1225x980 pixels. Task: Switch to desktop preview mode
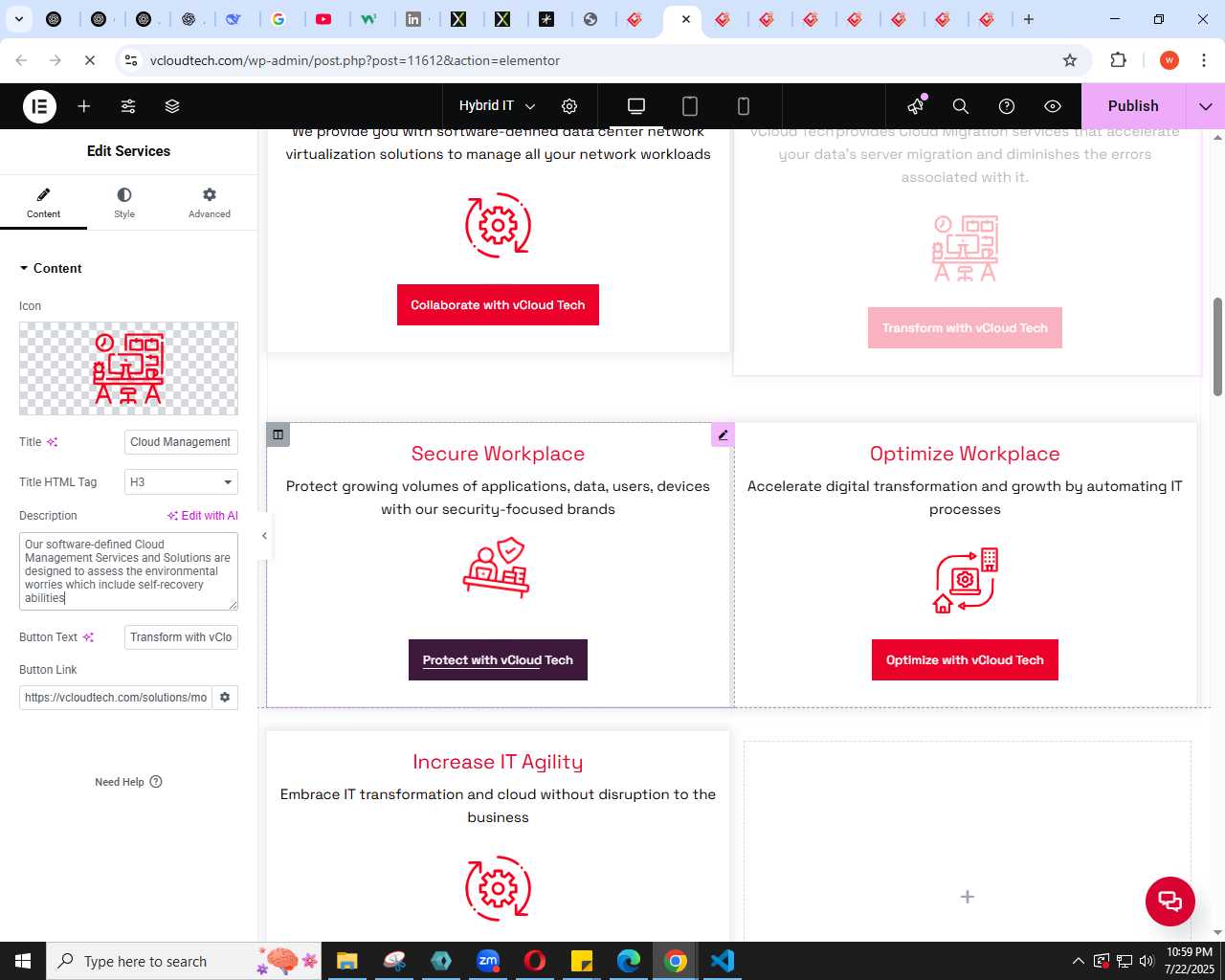click(636, 106)
